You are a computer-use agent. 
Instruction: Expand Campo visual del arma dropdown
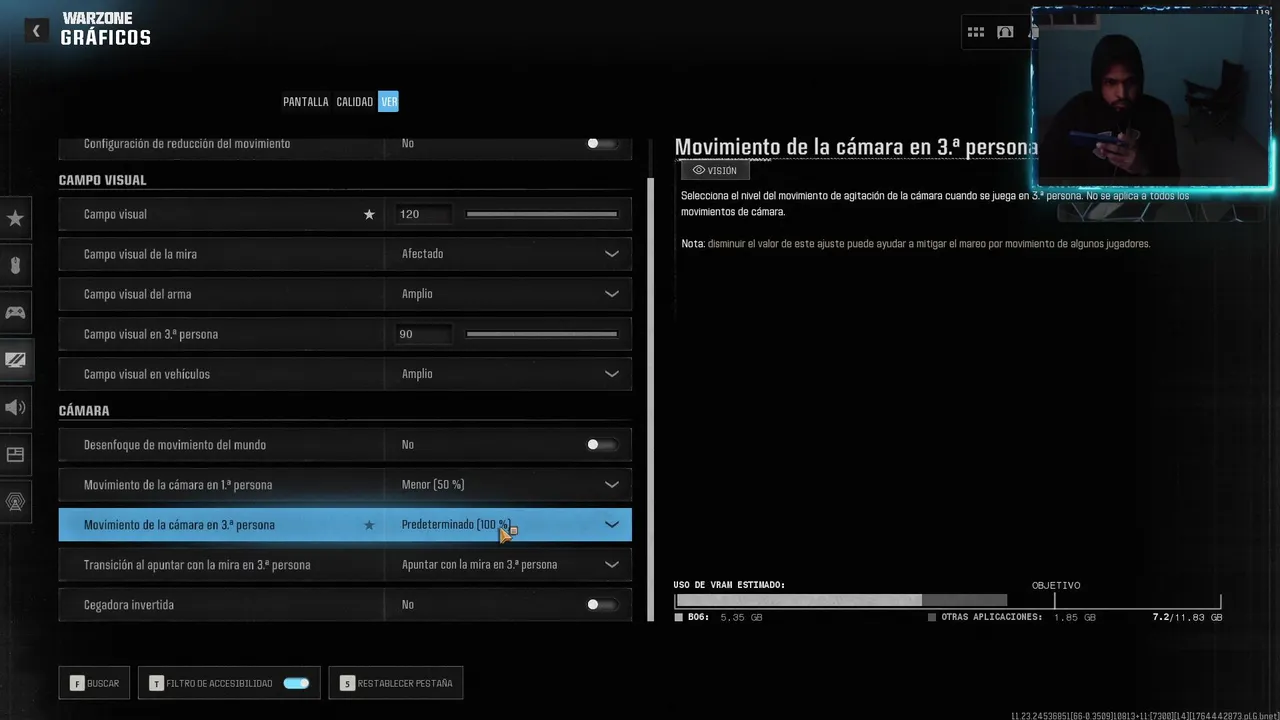tap(612, 294)
